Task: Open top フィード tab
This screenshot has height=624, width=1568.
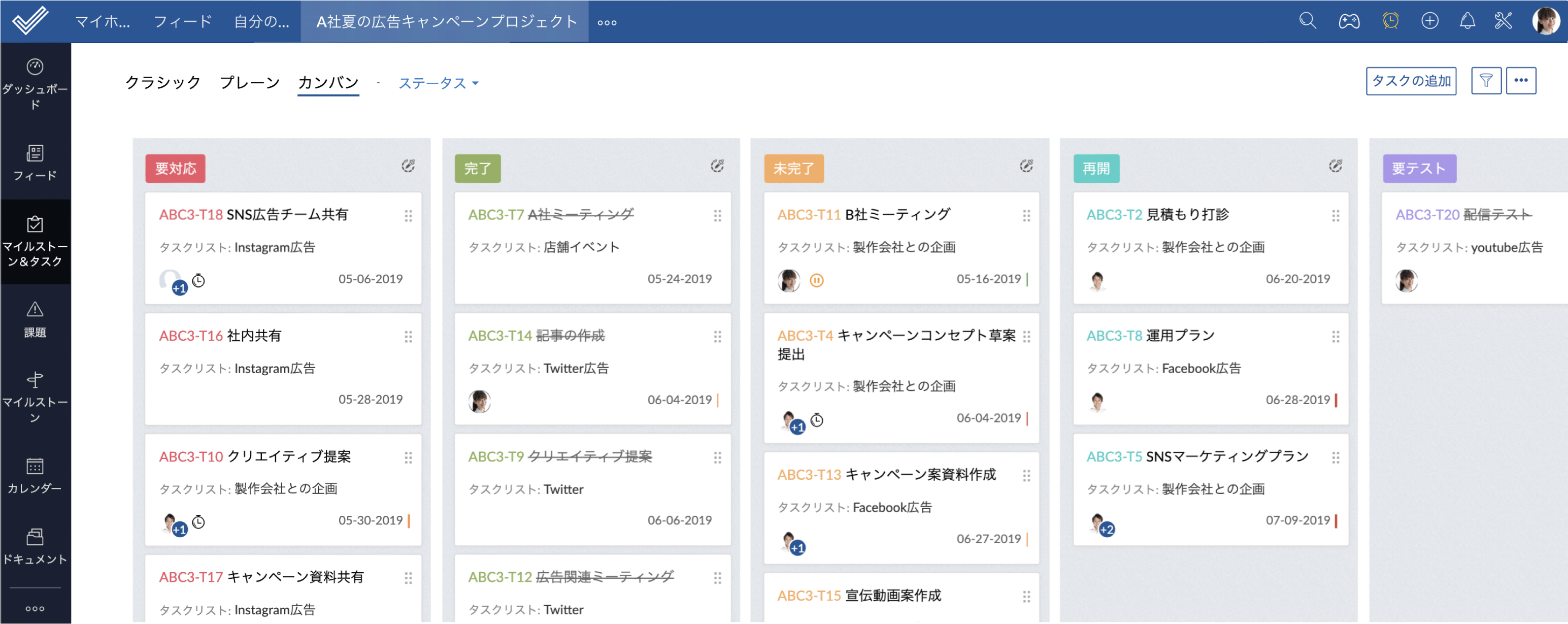Action: click(x=183, y=21)
